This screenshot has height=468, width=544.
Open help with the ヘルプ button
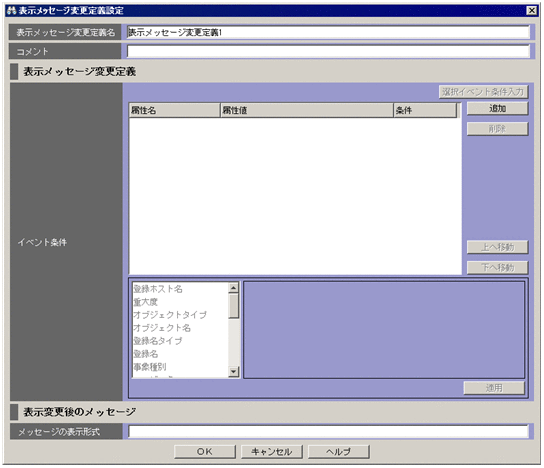click(x=339, y=452)
